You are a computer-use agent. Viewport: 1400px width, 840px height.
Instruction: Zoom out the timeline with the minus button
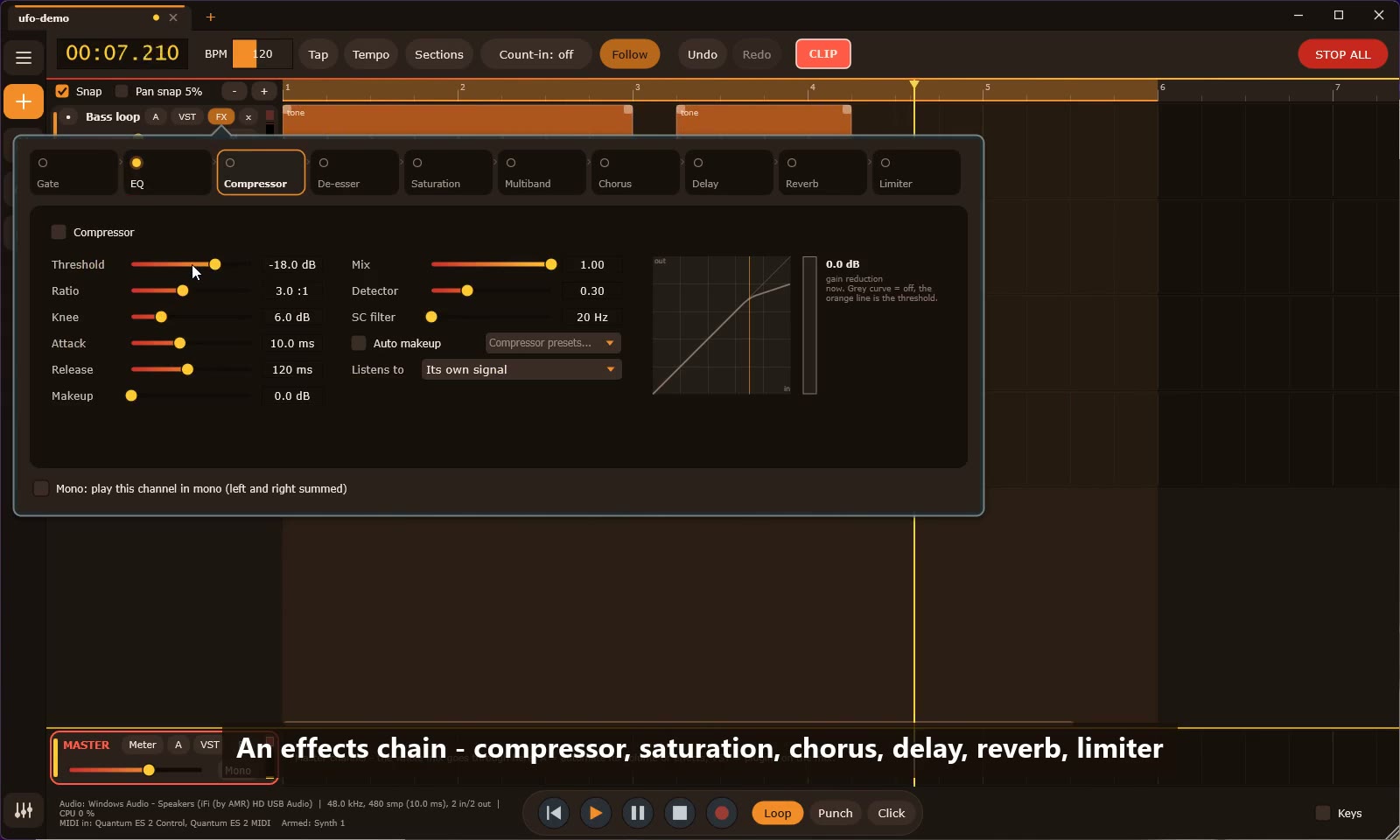coord(234,91)
